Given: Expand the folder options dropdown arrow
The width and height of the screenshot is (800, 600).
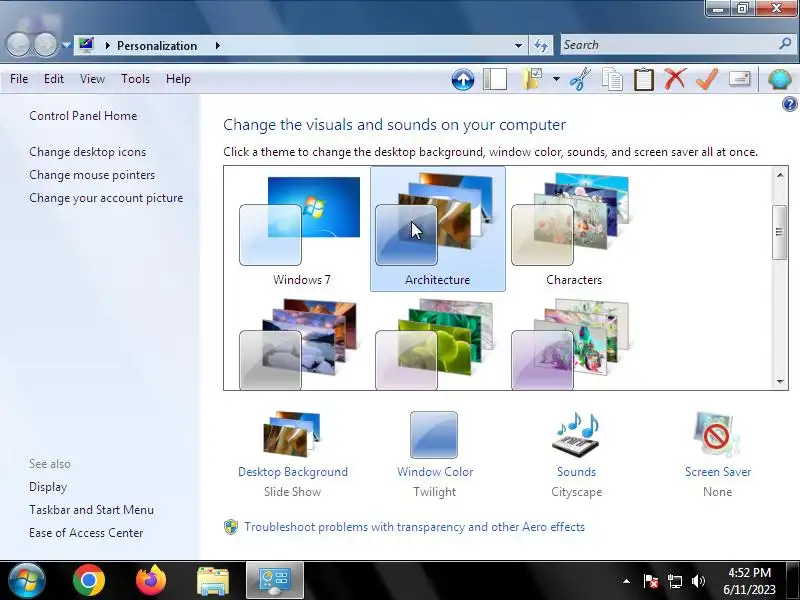Looking at the screenshot, I should [x=556, y=79].
